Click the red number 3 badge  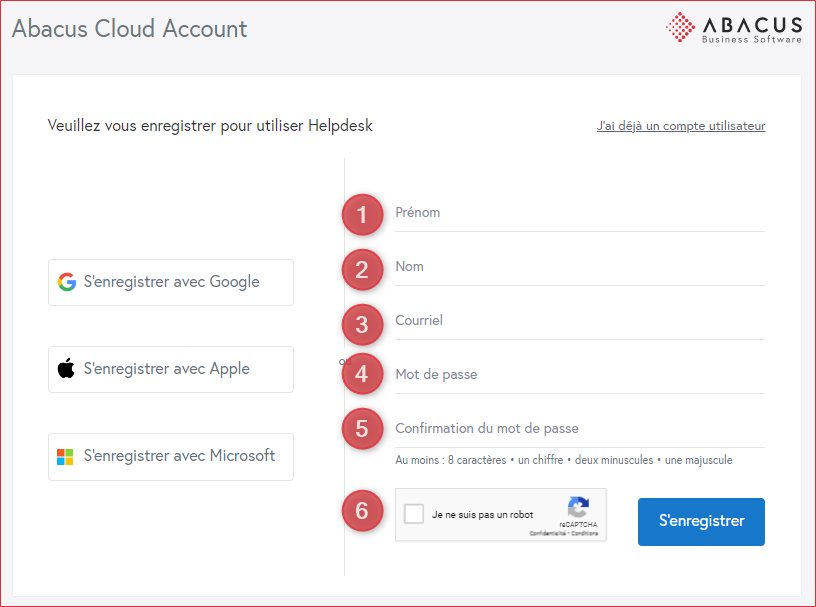(x=362, y=324)
